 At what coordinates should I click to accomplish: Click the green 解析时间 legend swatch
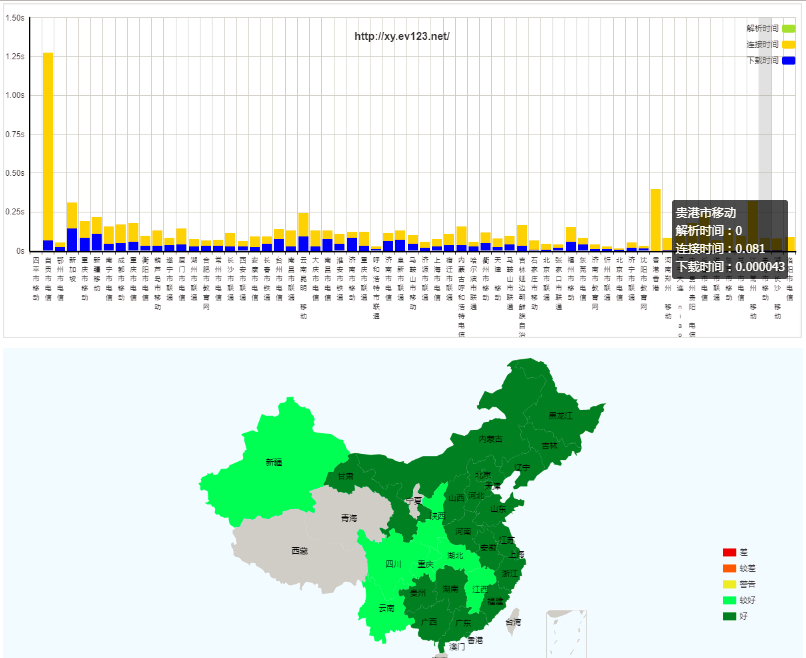pos(788,28)
